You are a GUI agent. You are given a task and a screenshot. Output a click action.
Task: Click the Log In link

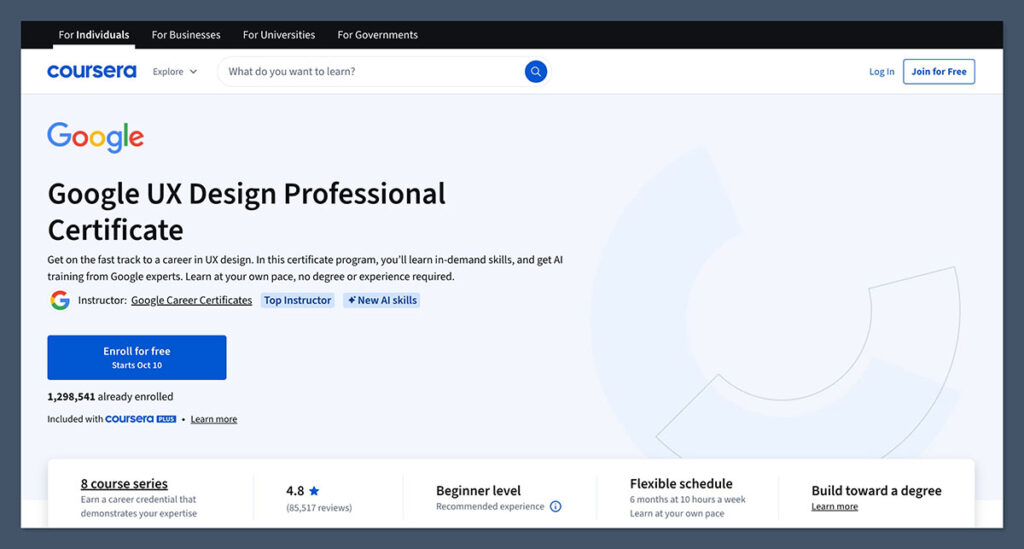(x=882, y=72)
